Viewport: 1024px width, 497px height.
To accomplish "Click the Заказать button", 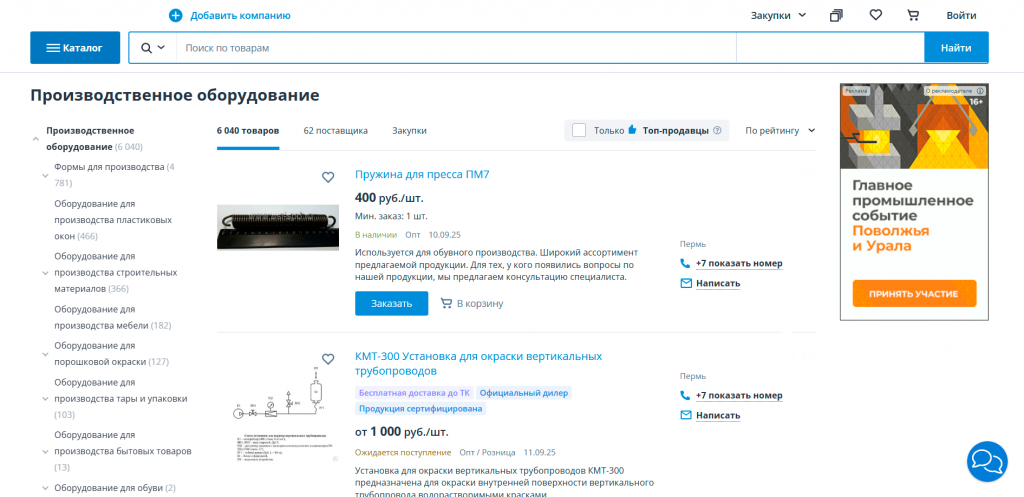I will 391,303.
